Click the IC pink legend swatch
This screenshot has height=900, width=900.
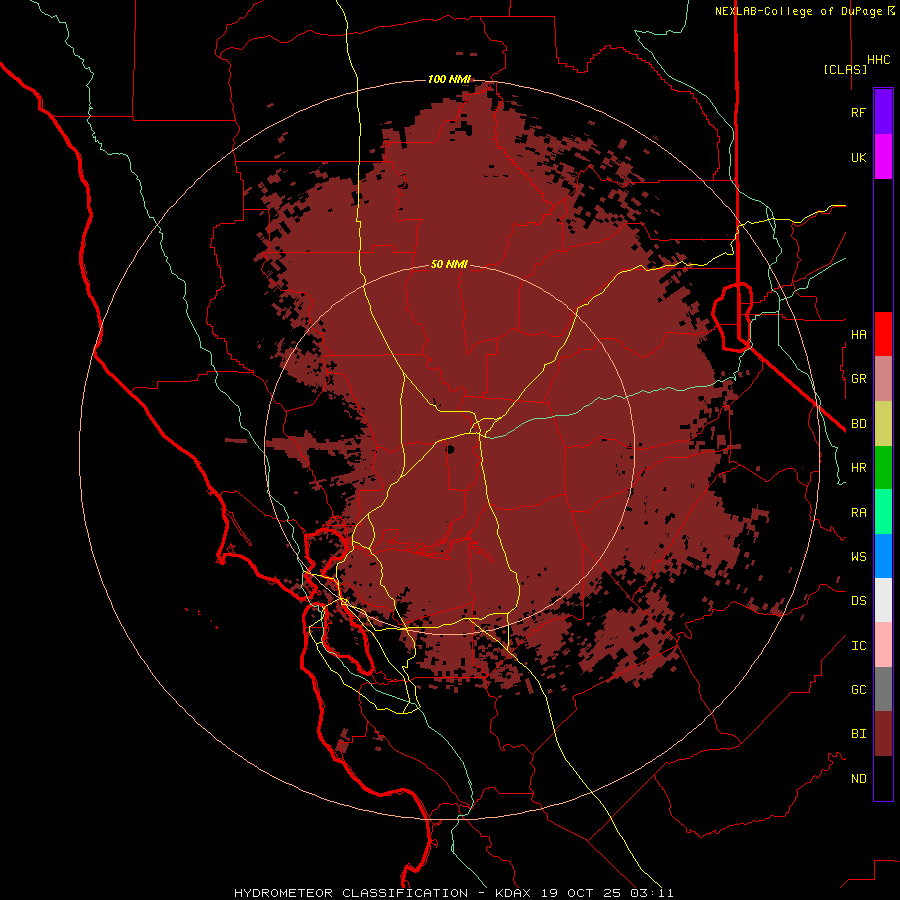point(883,645)
